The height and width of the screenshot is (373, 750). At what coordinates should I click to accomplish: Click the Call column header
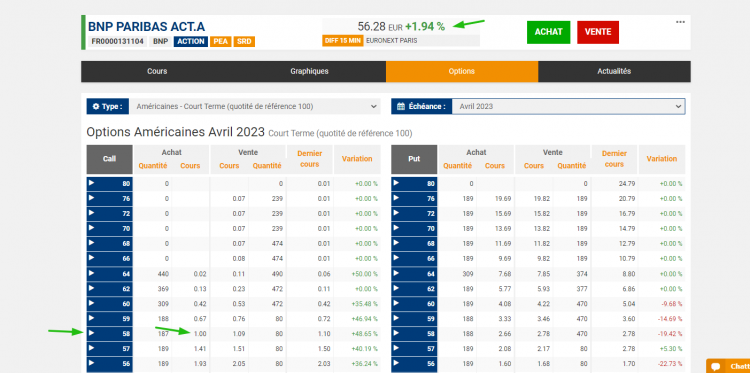point(110,159)
